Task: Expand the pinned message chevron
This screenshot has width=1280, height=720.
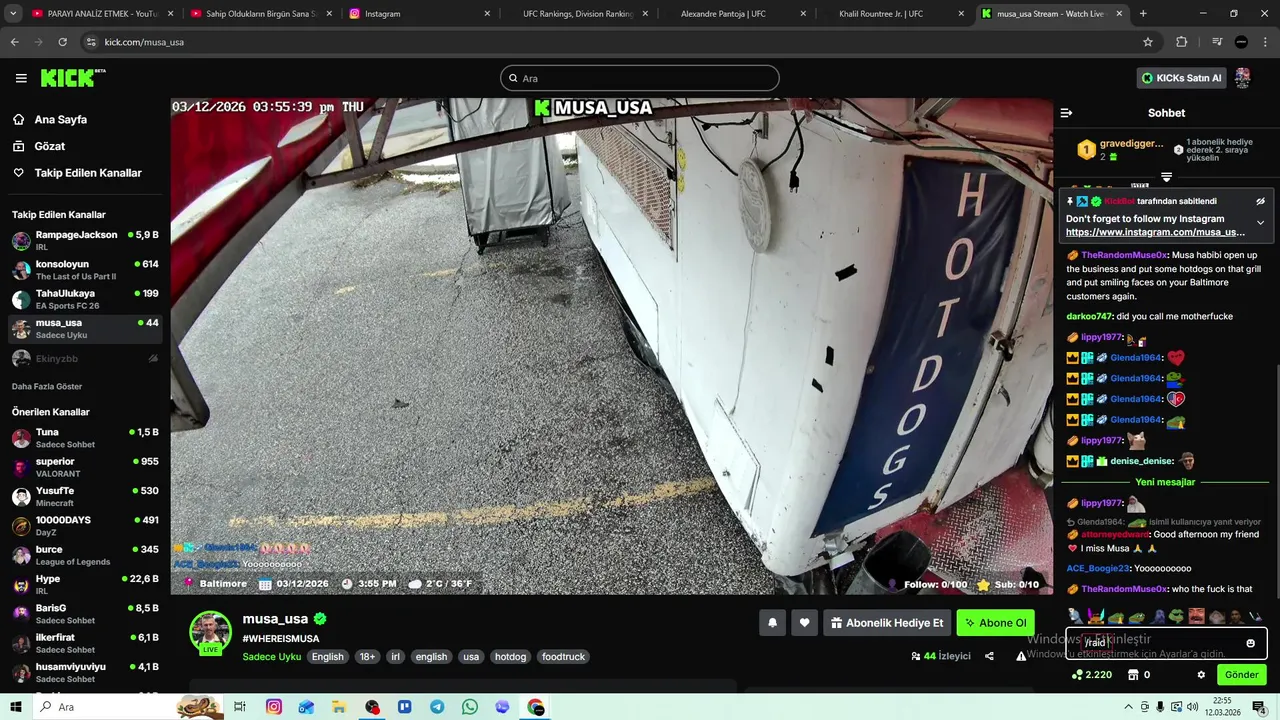Action: coord(1260,222)
